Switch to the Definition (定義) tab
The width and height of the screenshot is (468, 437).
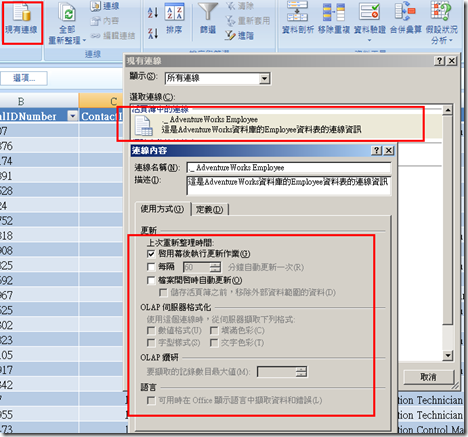coord(209,210)
